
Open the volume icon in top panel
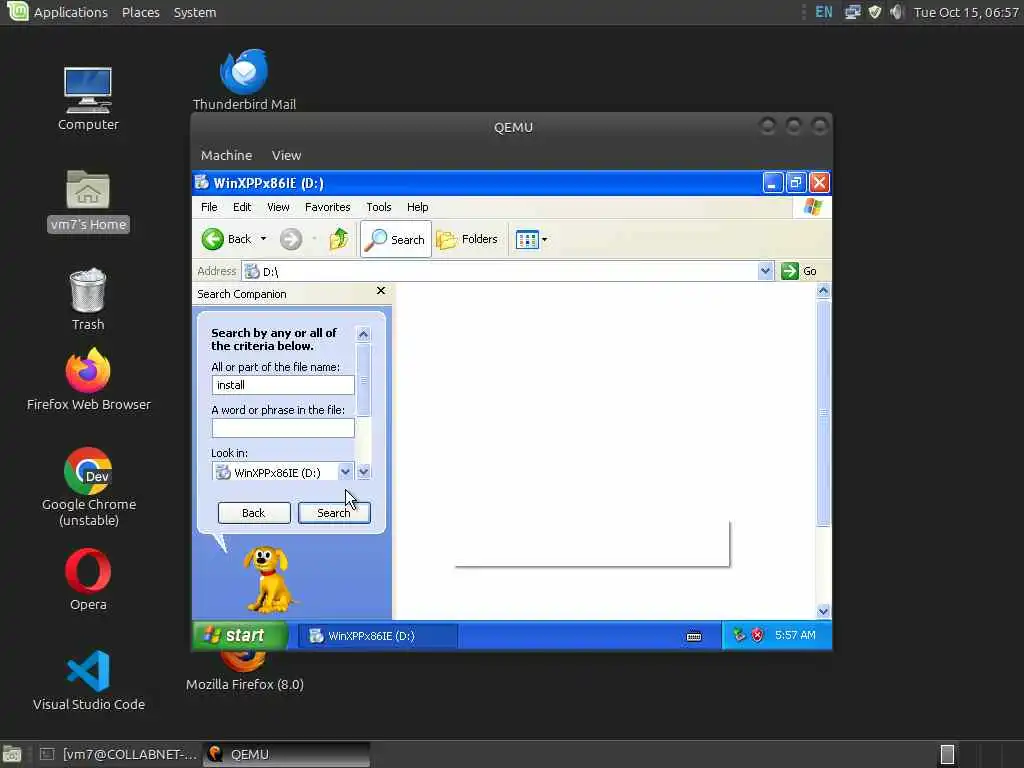tap(897, 12)
